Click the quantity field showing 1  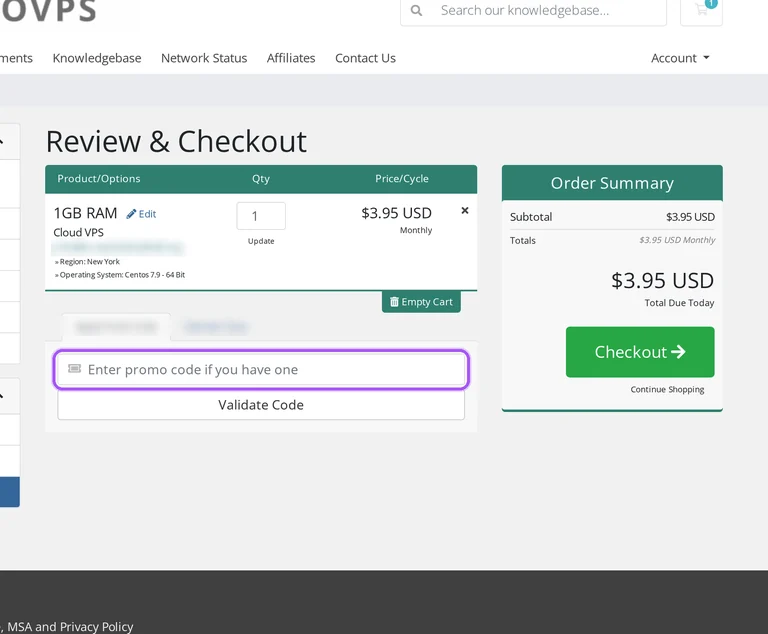tap(261, 216)
